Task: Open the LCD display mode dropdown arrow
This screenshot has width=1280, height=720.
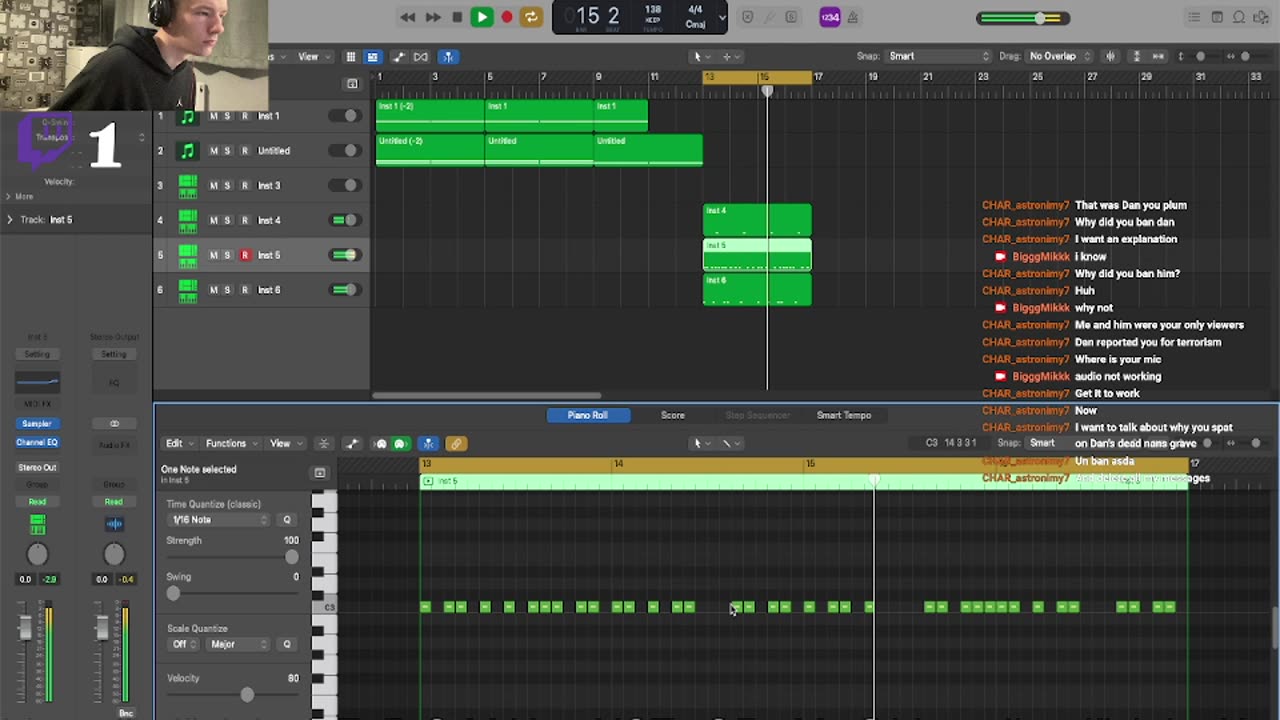Action: click(722, 17)
